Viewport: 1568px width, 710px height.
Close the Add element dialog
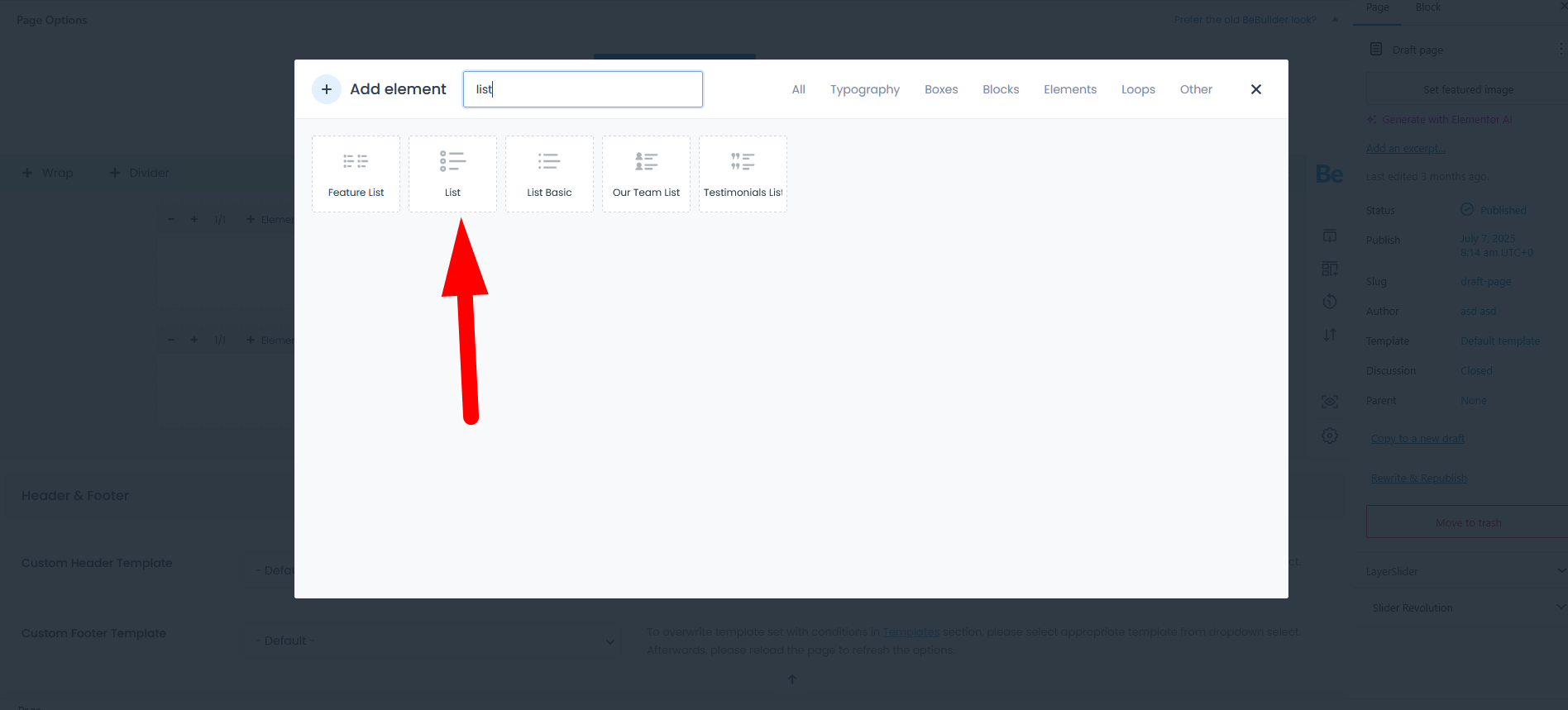tap(1255, 89)
